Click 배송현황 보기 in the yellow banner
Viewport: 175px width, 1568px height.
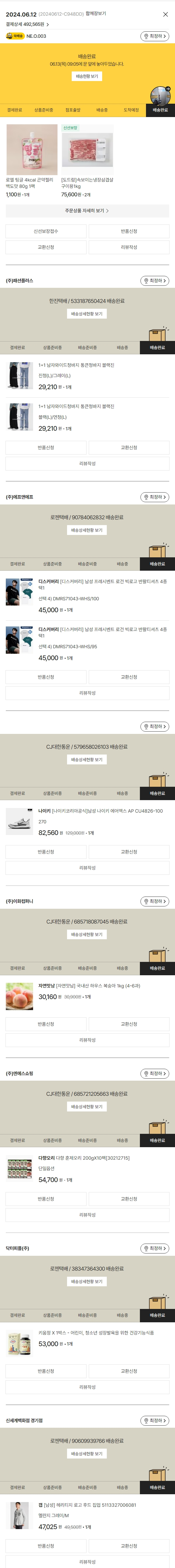click(87, 76)
